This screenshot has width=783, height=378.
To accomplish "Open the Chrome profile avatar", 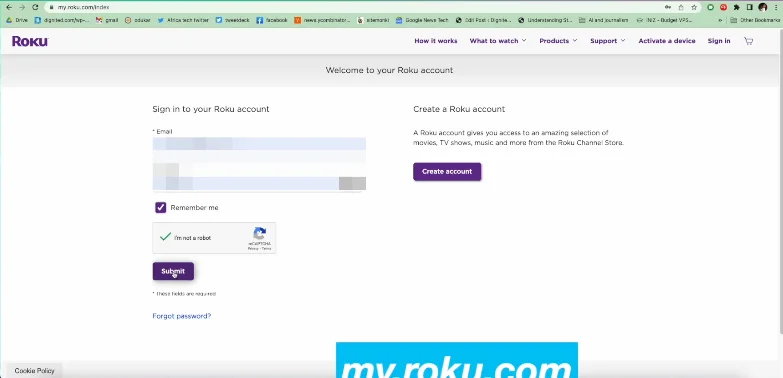I will [x=763, y=7].
